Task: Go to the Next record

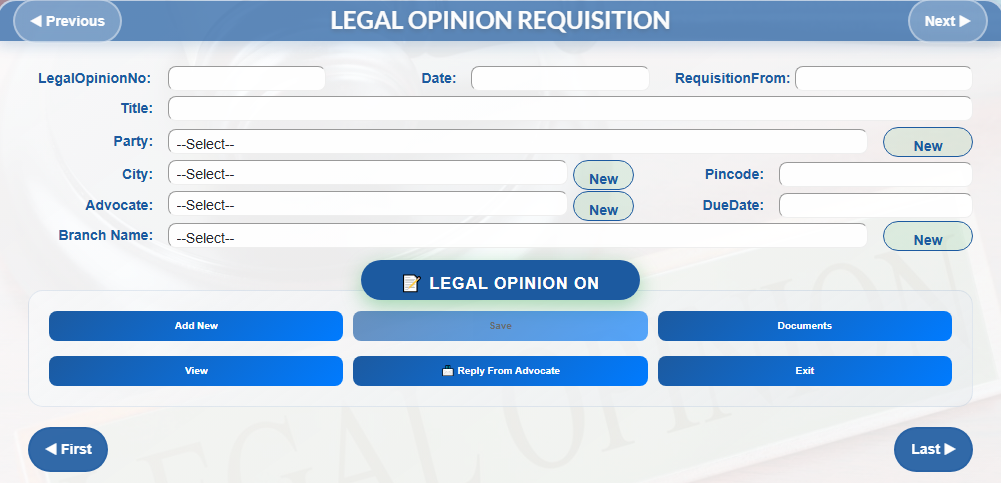Action: coord(947,21)
